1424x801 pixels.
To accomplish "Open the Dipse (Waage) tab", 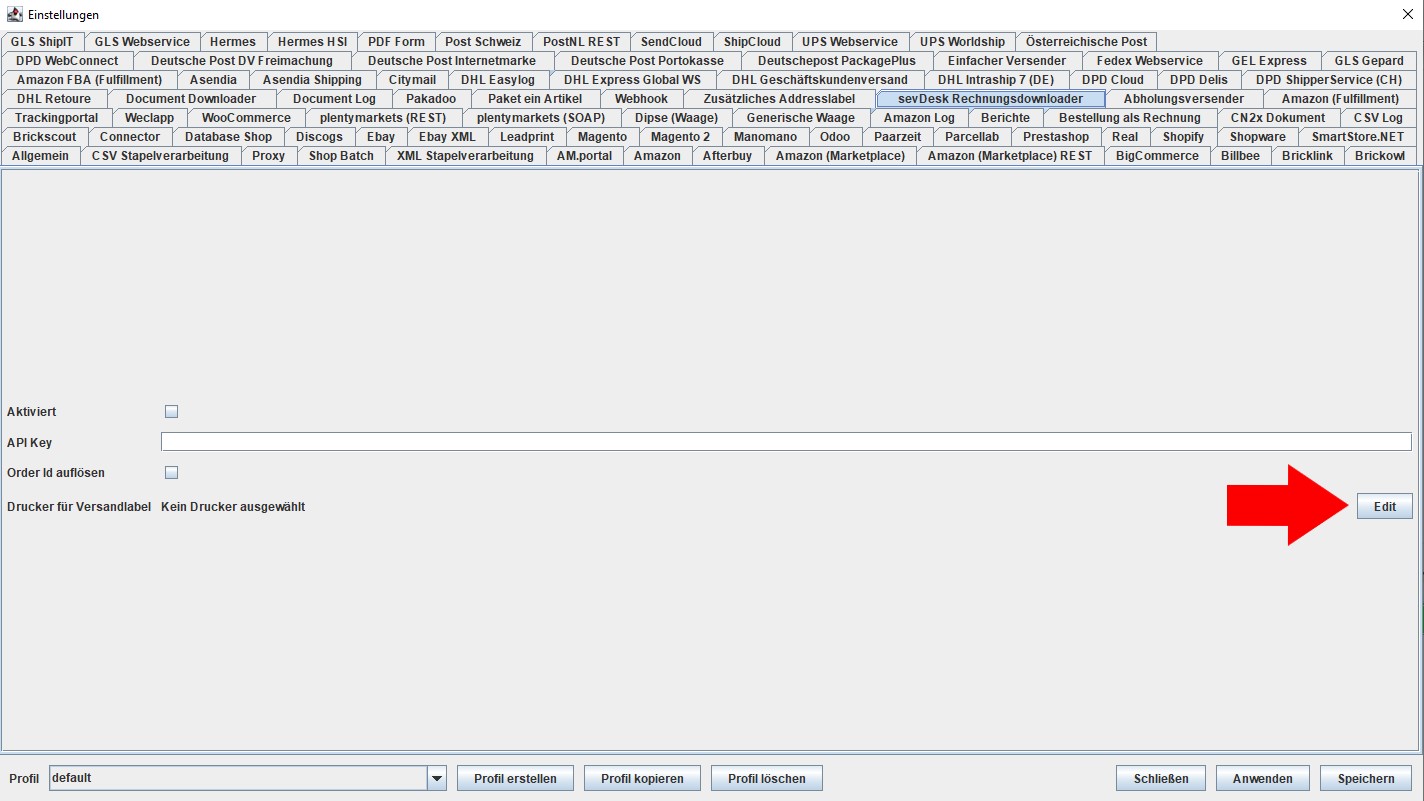I will [x=676, y=118].
